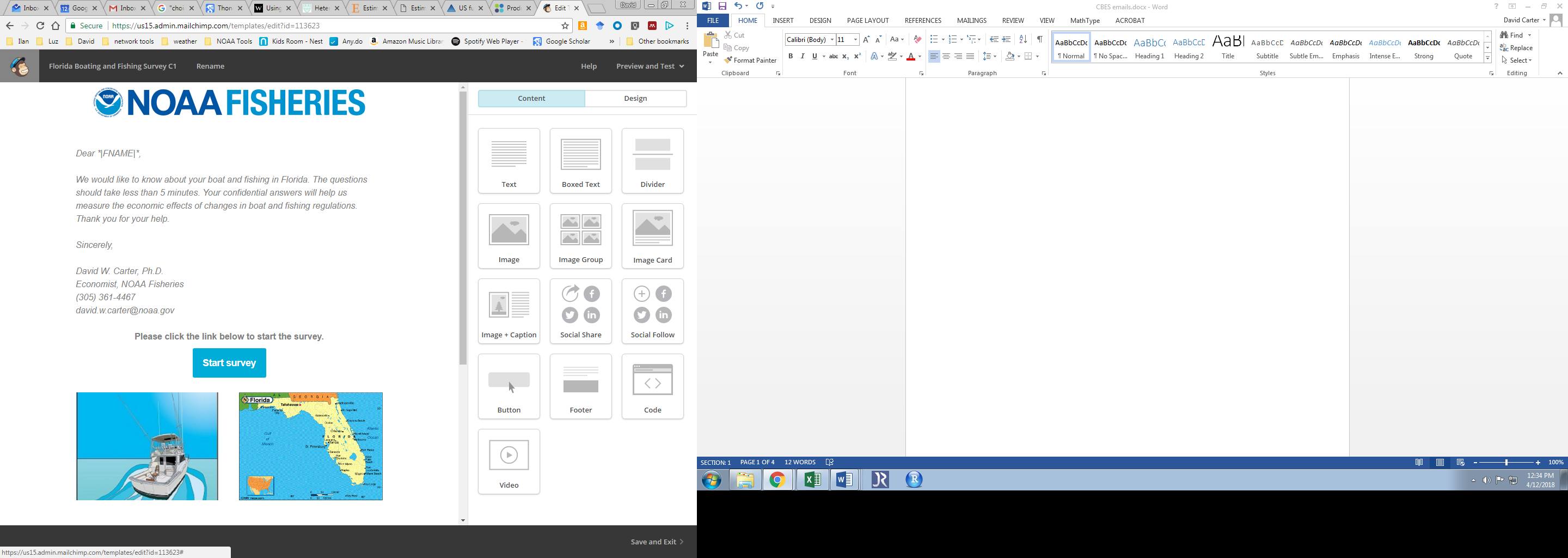Image resolution: width=1568 pixels, height=558 pixels.
Task: Add a Social Follow block
Action: (x=653, y=311)
